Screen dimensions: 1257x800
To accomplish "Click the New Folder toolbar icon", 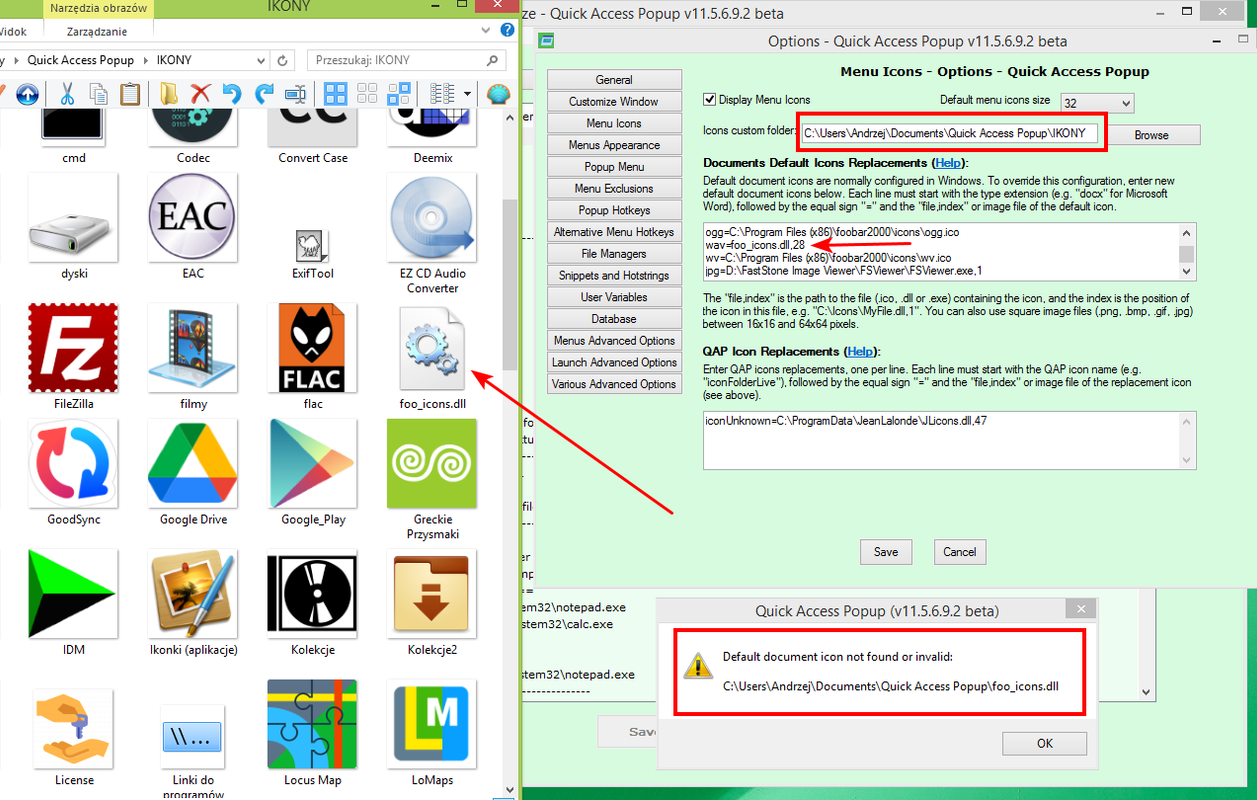I will [169, 94].
